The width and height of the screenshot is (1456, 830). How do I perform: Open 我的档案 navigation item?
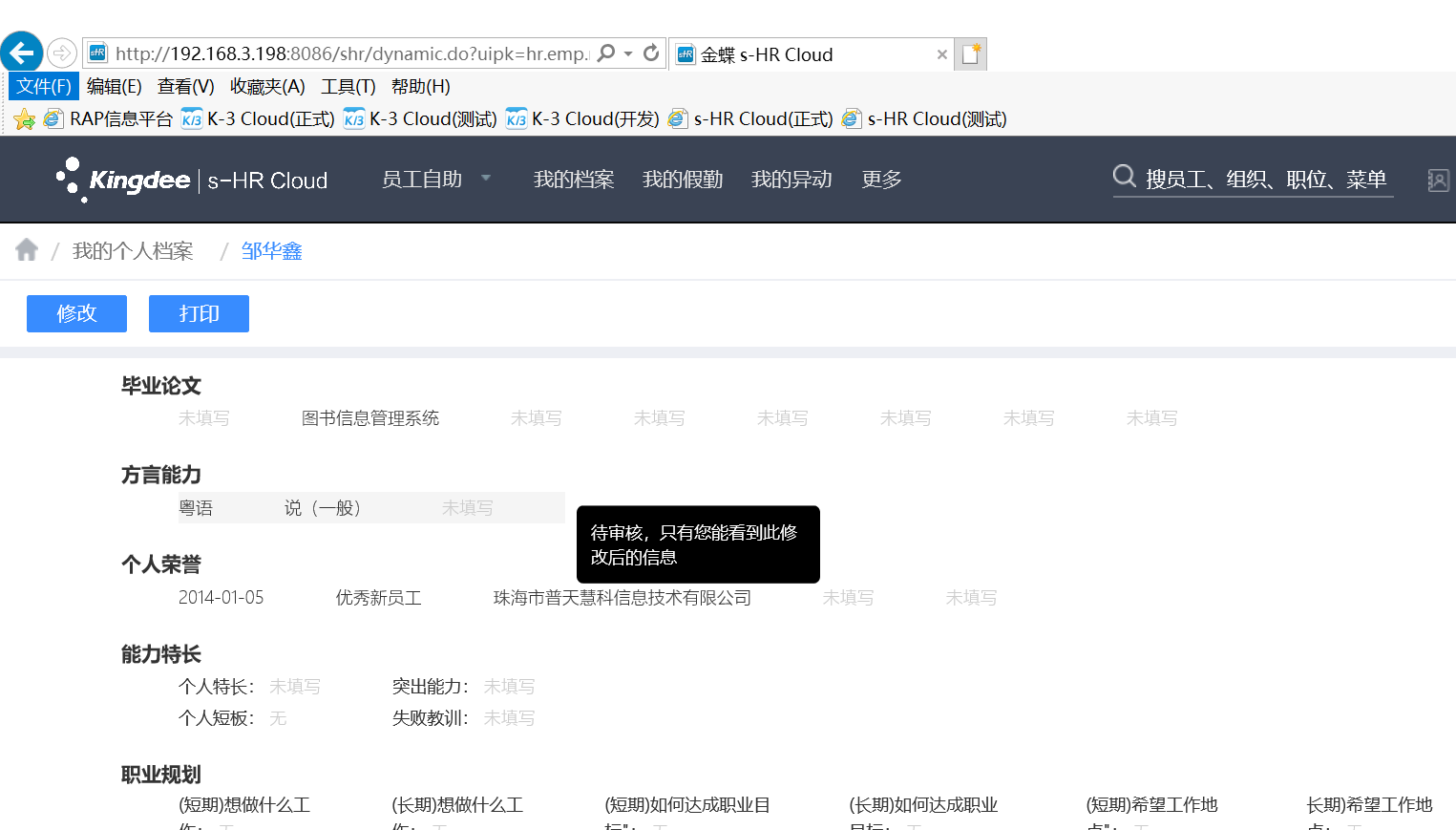click(x=574, y=179)
